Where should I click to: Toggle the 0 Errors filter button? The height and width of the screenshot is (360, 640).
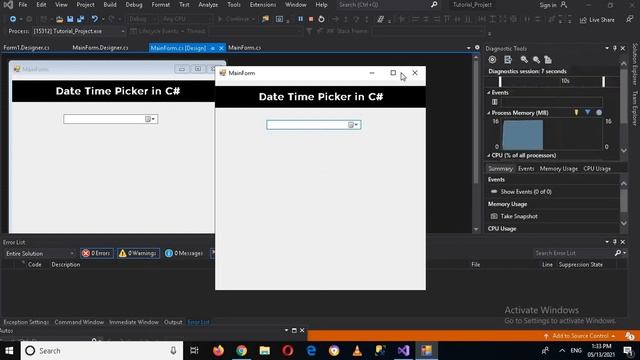click(x=97, y=253)
